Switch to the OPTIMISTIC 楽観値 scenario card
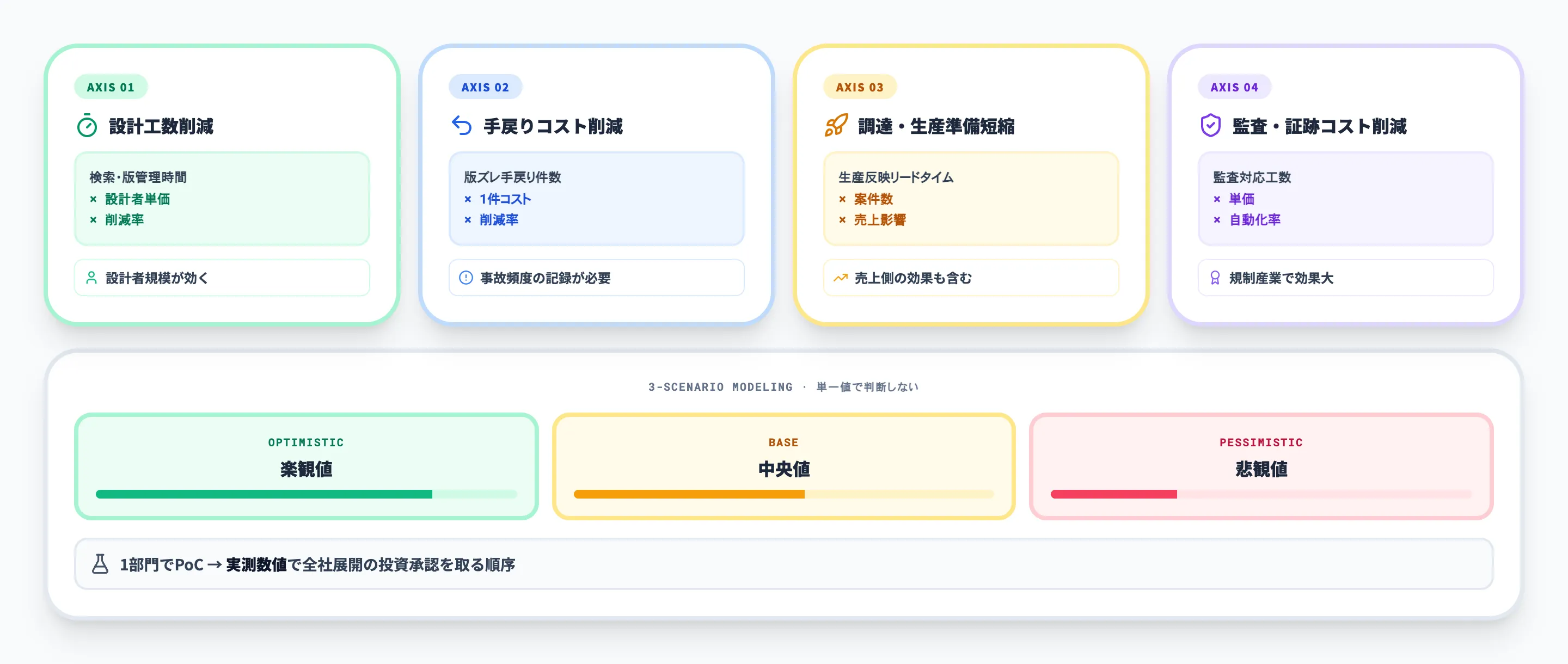 pyautogui.click(x=305, y=466)
